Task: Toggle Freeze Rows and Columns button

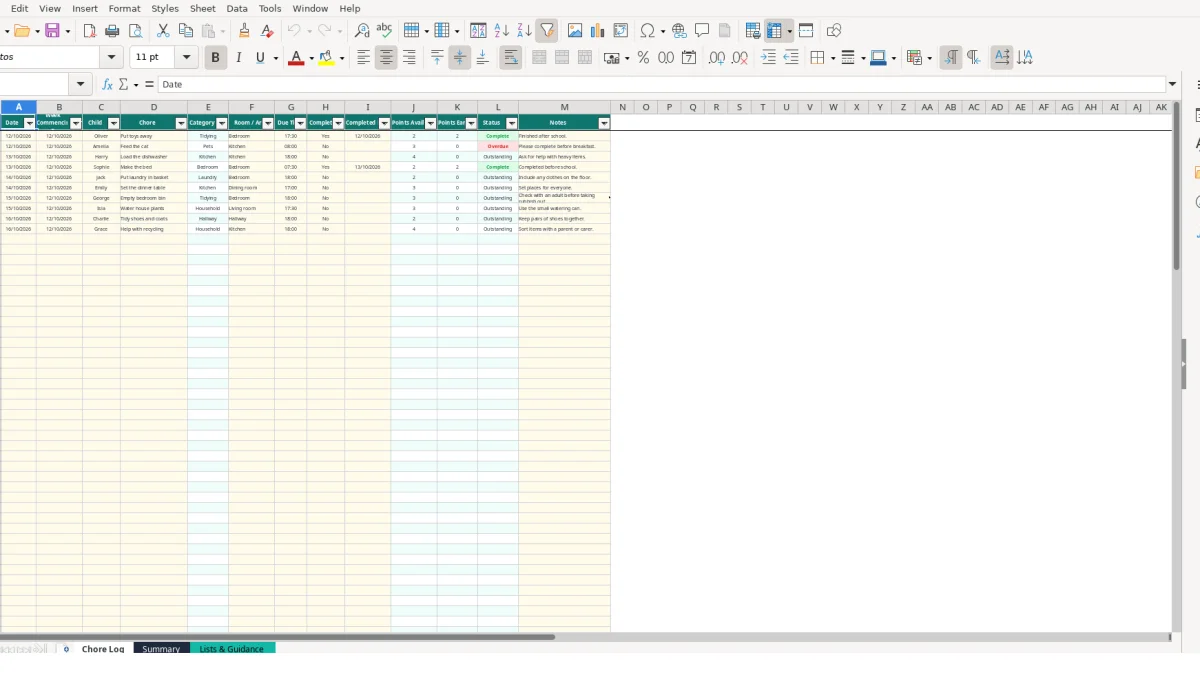Action: [775, 31]
